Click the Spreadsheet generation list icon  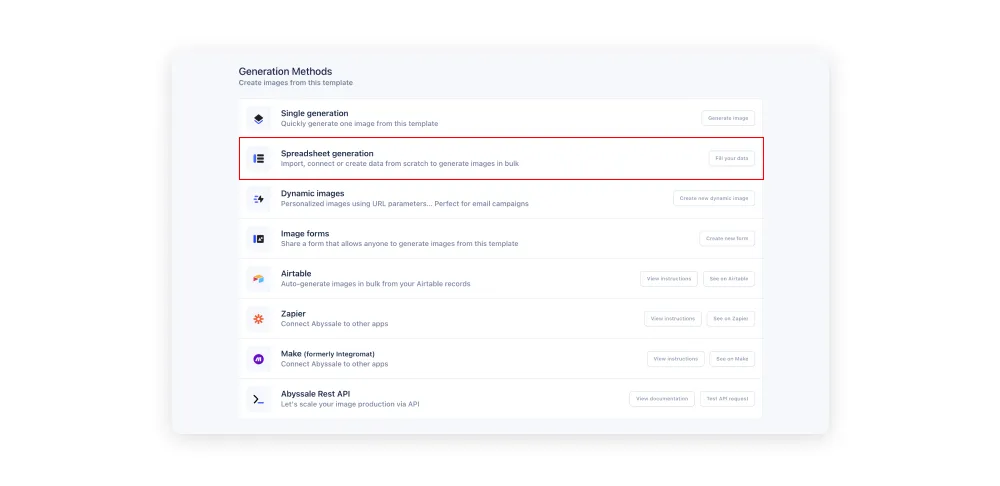[x=258, y=158]
